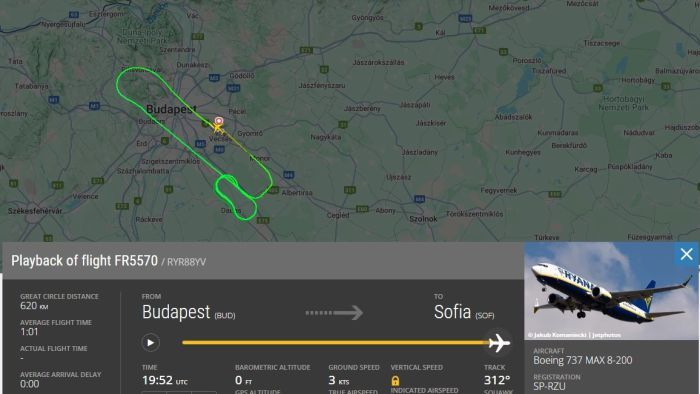Click the Székesfehérvár label on the map
The image size is (700, 394).
click(35, 211)
